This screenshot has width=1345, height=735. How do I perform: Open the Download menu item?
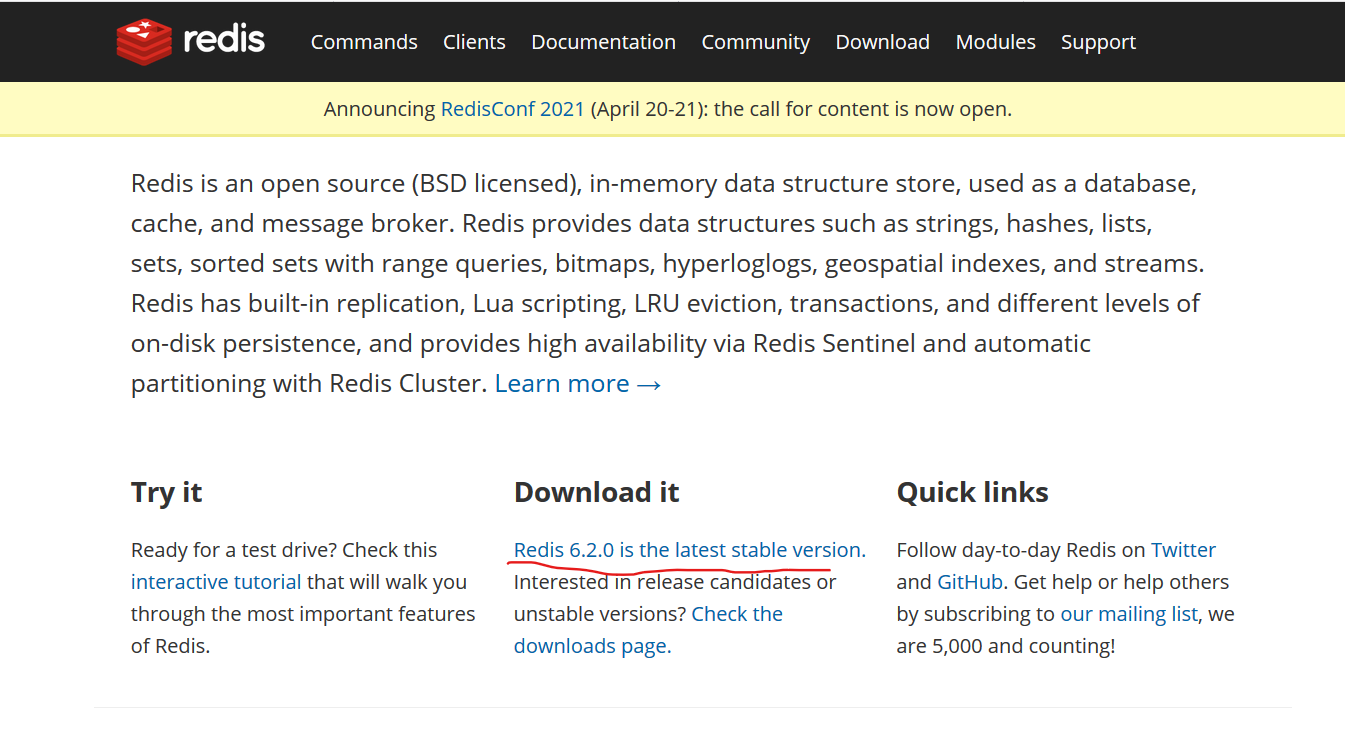[882, 42]
